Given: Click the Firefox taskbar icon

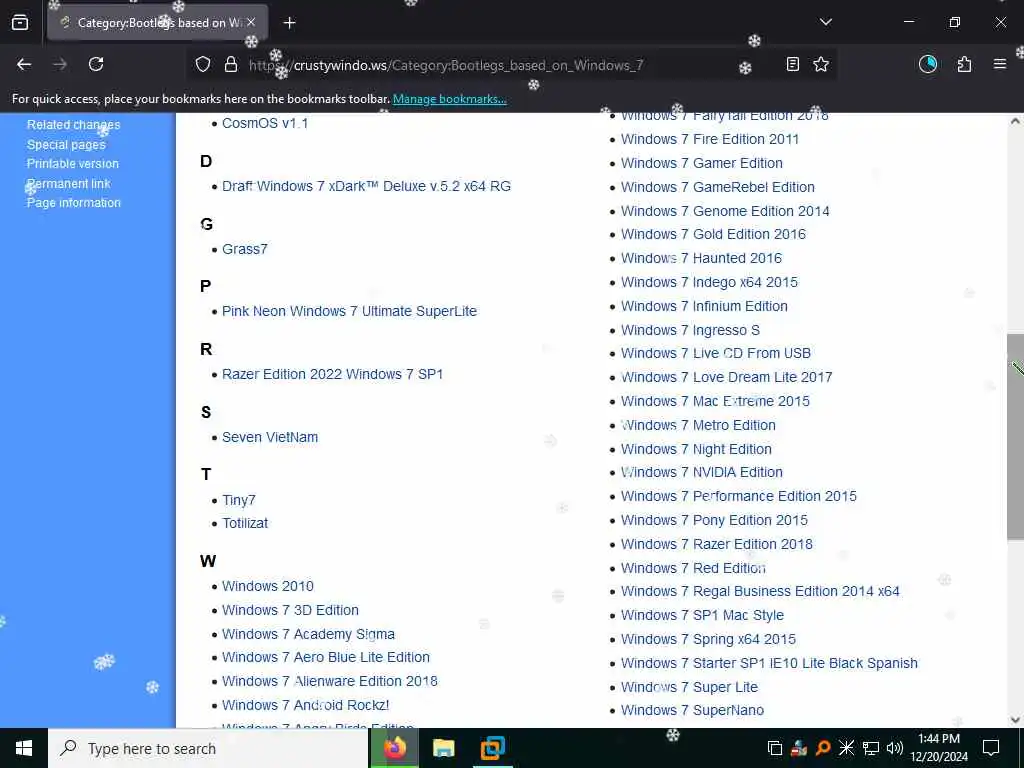Looking at the screenshot, I should coord(394,748).
